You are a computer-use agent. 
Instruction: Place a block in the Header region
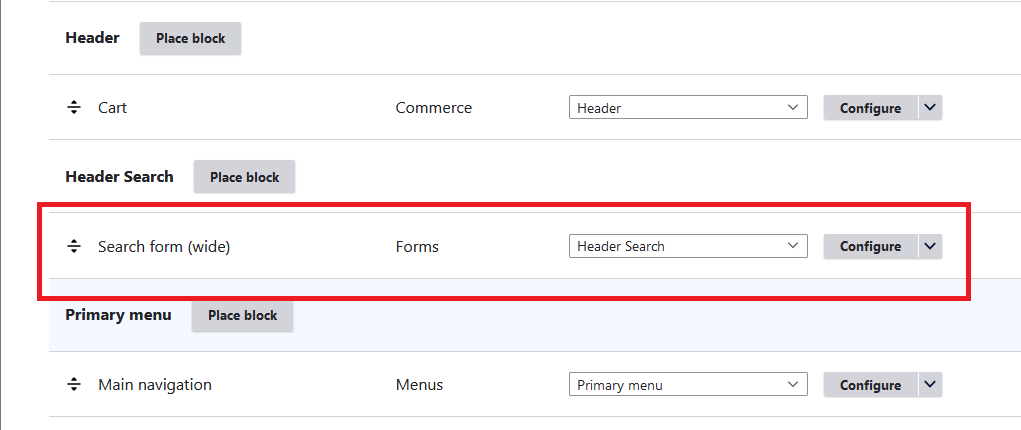190,38
